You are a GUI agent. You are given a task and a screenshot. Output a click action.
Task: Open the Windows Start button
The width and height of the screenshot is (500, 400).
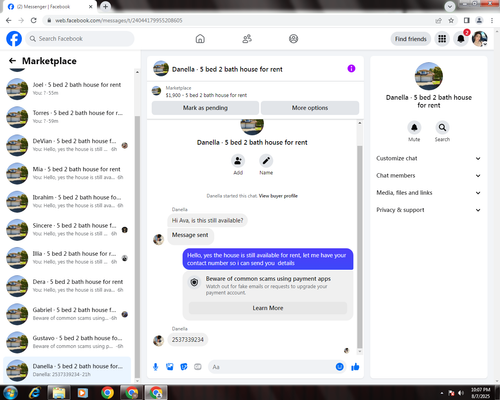(x=10, y=393)
